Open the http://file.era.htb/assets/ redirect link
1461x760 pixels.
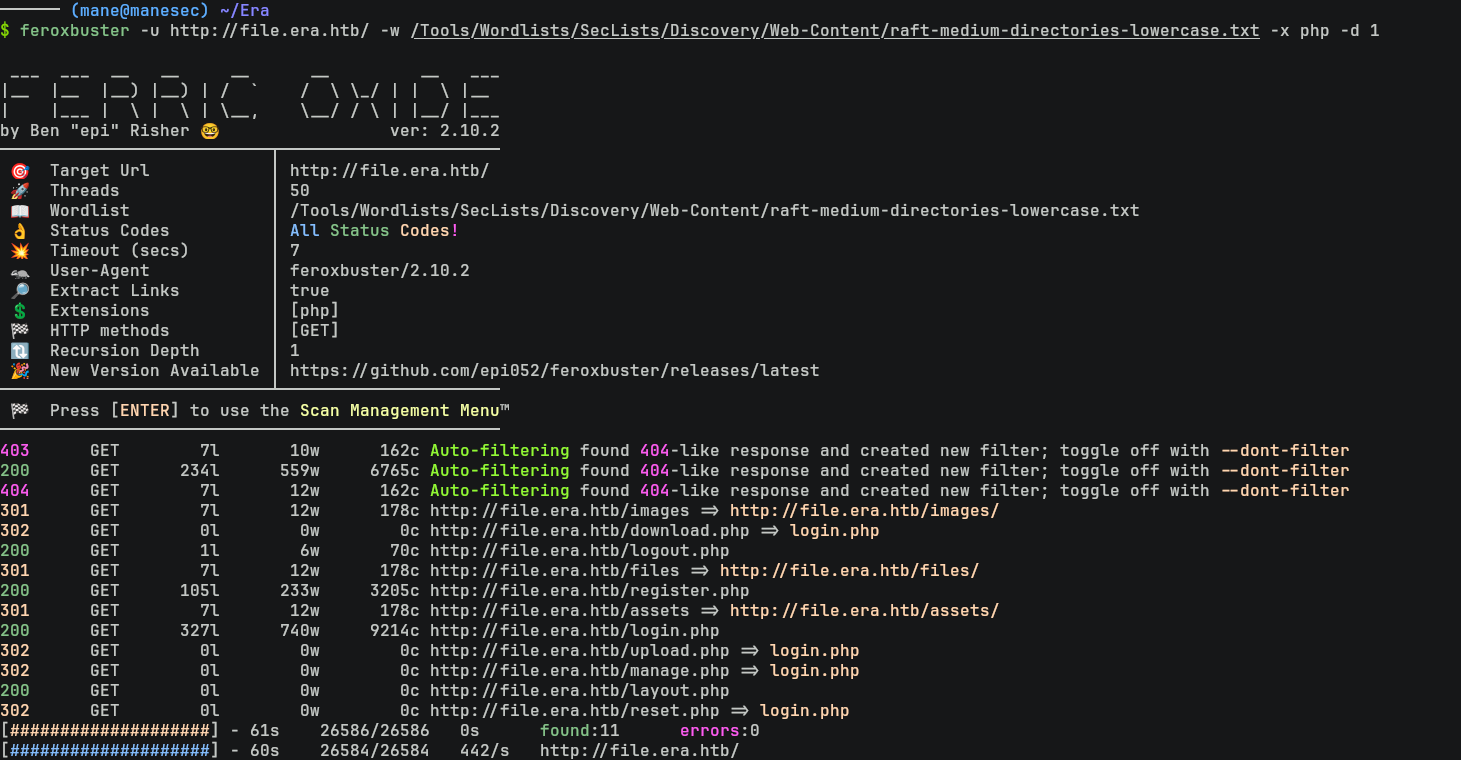(x=864, y=611)
